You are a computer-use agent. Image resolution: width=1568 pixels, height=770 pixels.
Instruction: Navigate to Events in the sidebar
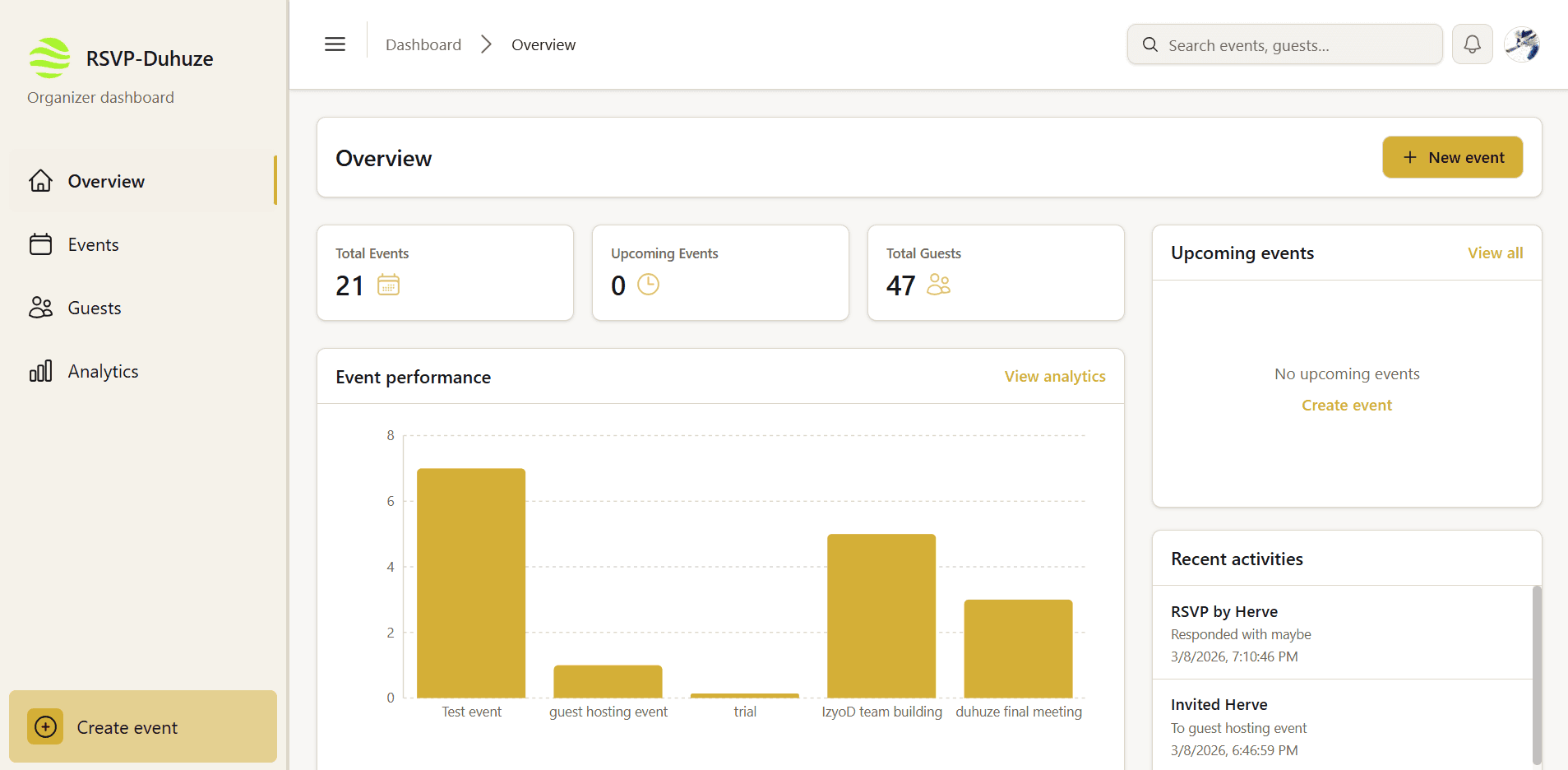94,244
